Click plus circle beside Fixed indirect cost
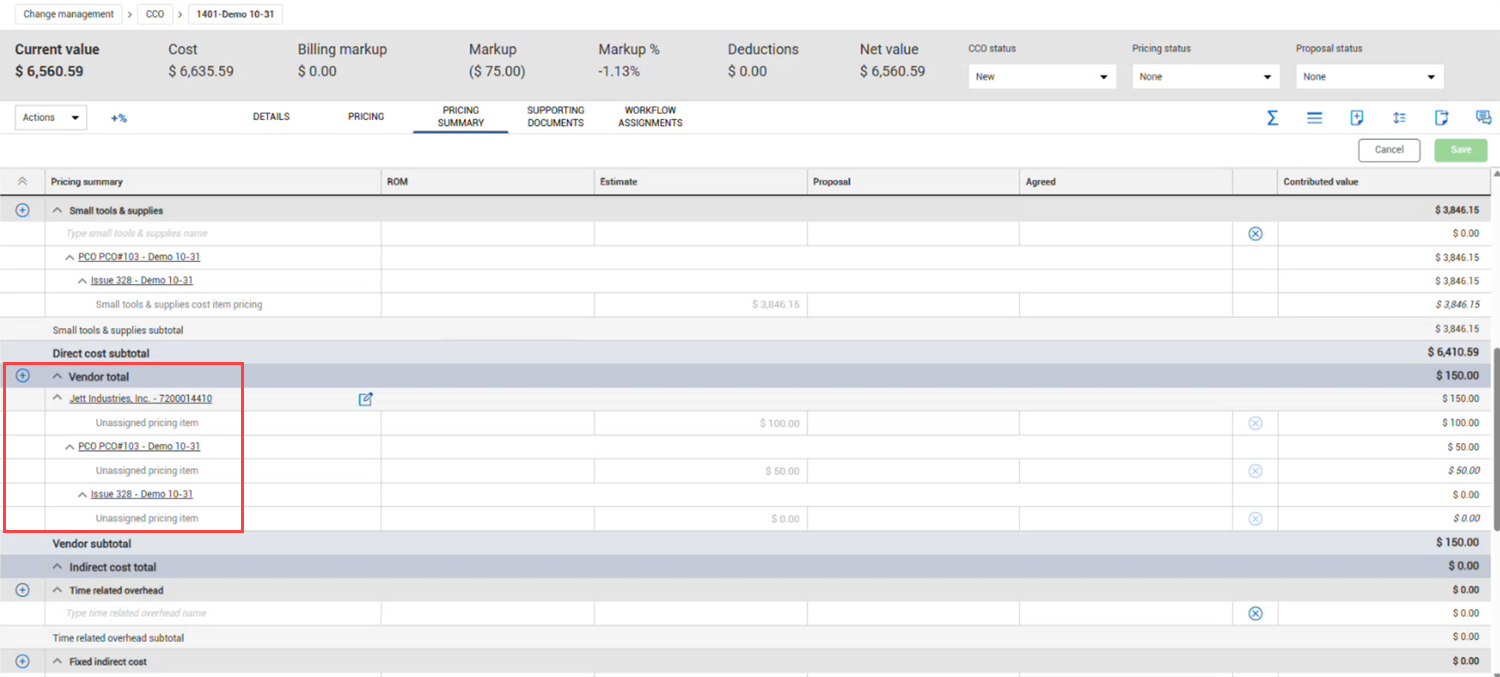The width and height of the screenshot is (1500, 677). click(x=23, y=661)
